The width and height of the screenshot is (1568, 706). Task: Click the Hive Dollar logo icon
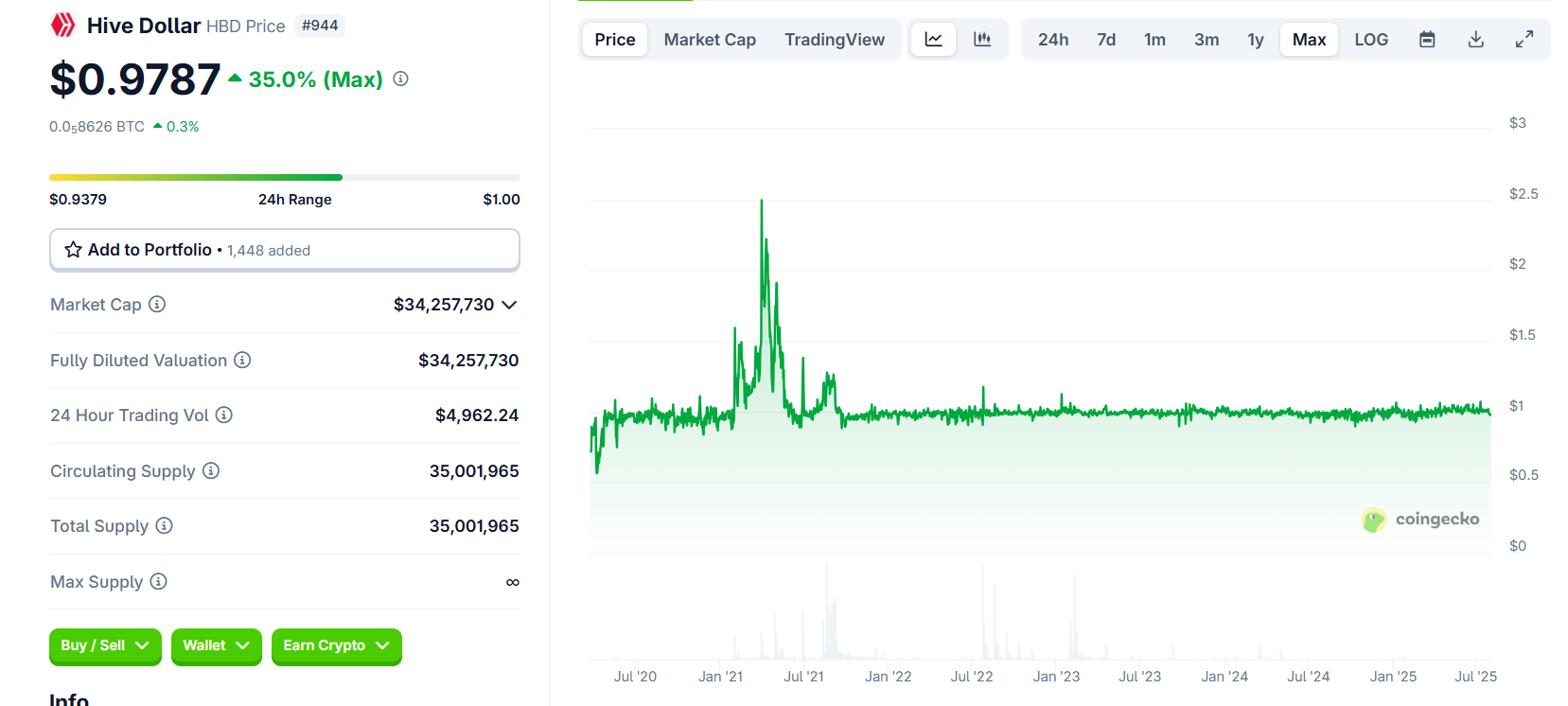62,26
